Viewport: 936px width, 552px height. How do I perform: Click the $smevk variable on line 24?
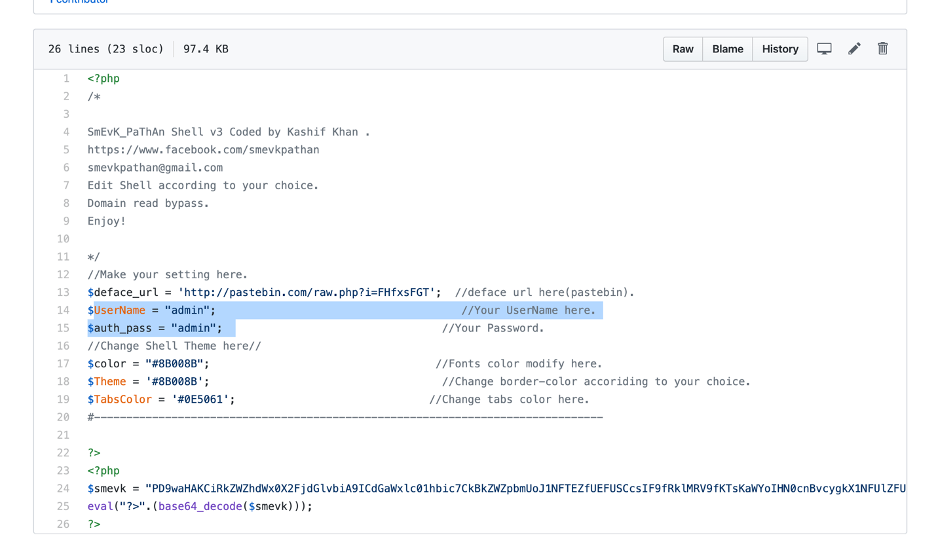(x=107, y=488)
